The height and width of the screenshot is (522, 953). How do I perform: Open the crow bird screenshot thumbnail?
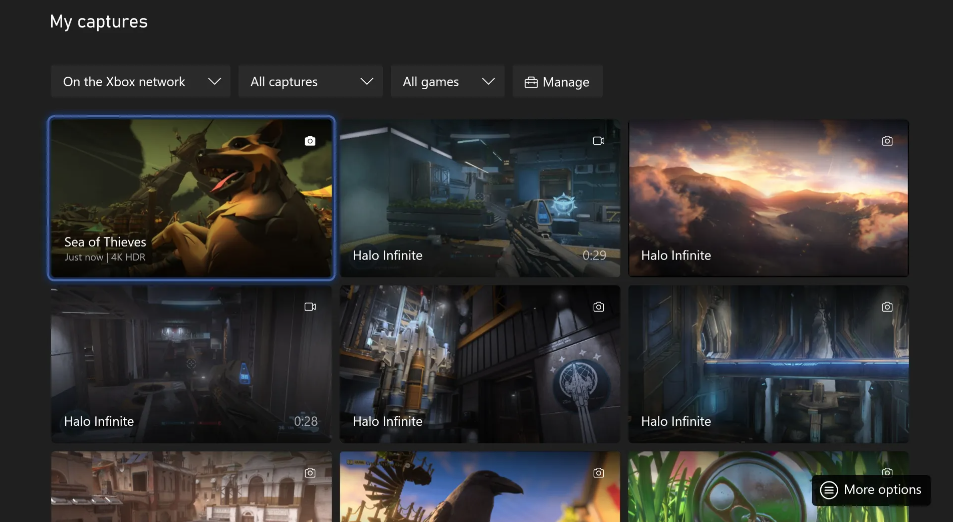480,487
